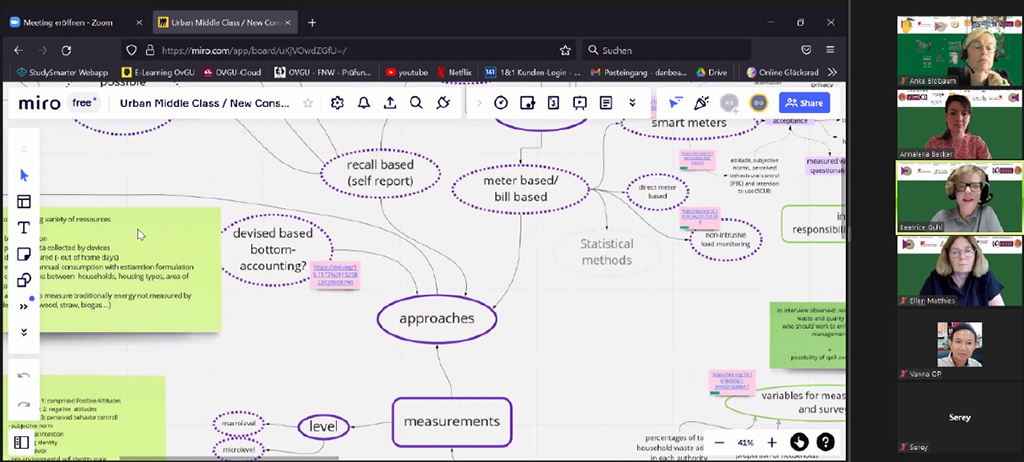Select the Urban Middle Class browser tab
Image resolution: width=1024 pixels, height=462 pixels.
click(226, 22)
